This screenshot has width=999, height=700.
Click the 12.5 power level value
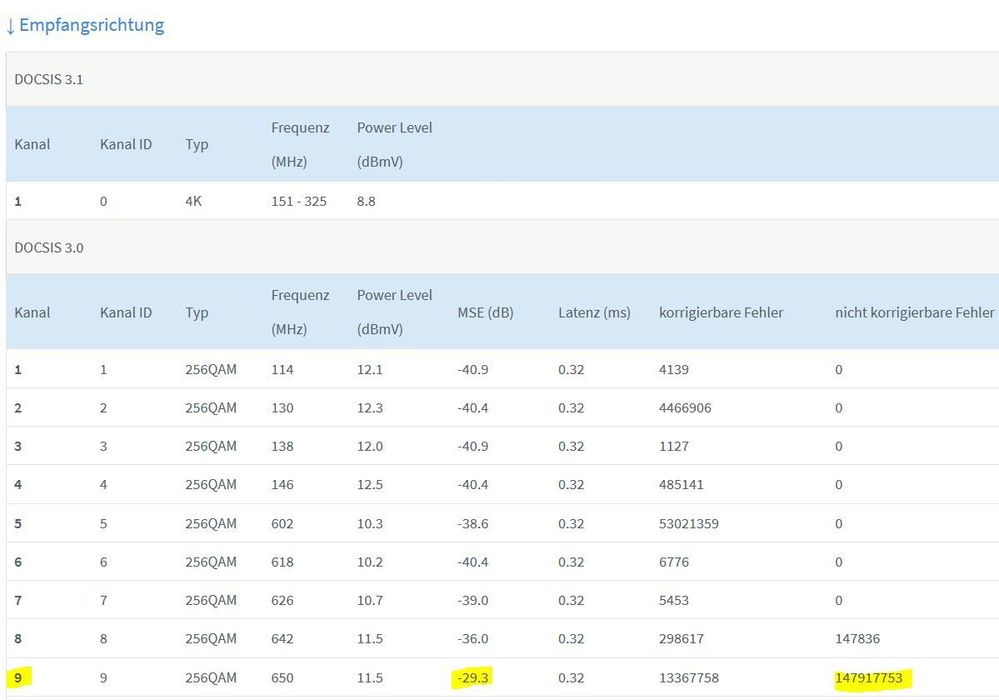click(369, 485)
